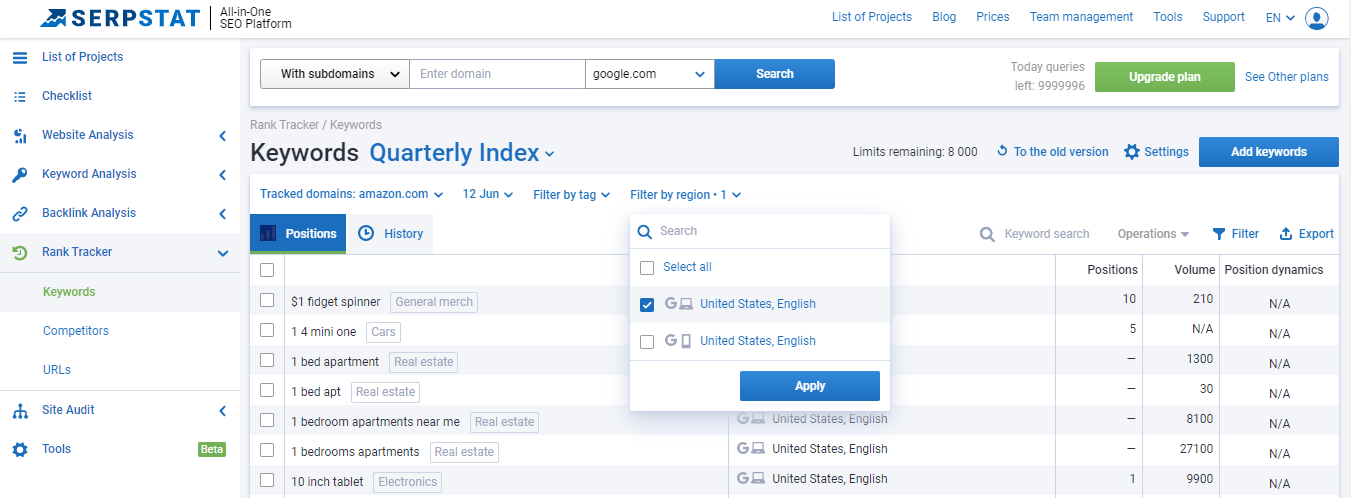Open the Operations dropdown
Image resolution: width=1351 pixels, height=498 pixels.
coord(1153,234)
